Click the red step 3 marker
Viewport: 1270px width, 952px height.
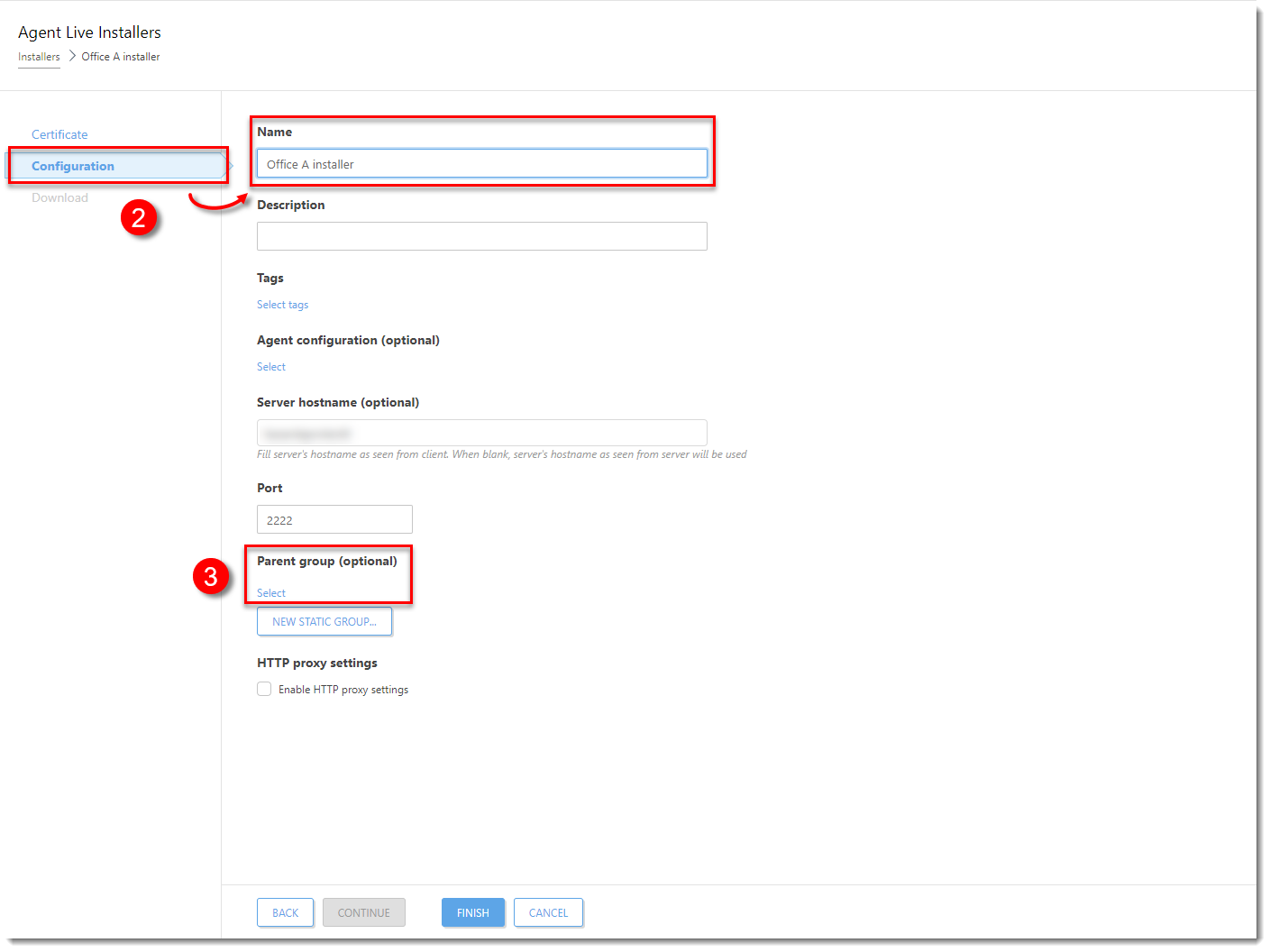pyautogui.click(x=211, y=576)
